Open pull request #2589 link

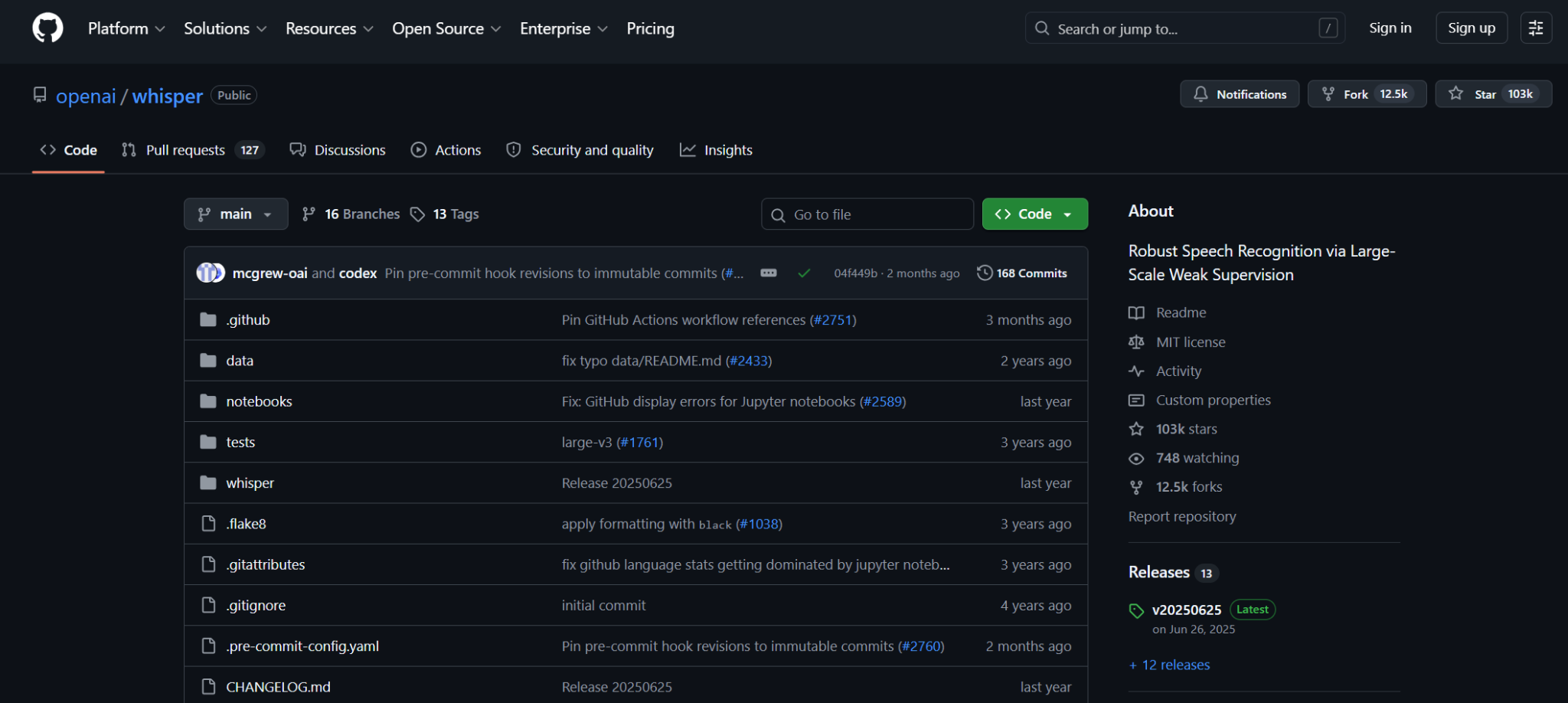tap(883, 401)
